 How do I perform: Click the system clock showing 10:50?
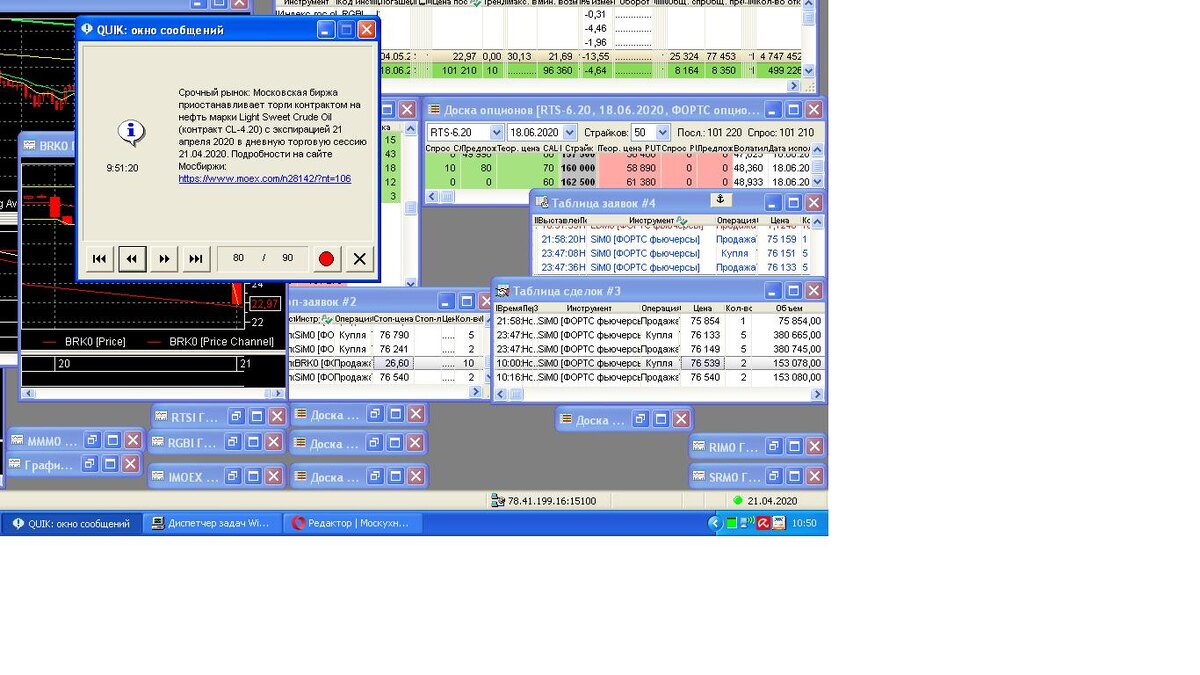[804, 523]
